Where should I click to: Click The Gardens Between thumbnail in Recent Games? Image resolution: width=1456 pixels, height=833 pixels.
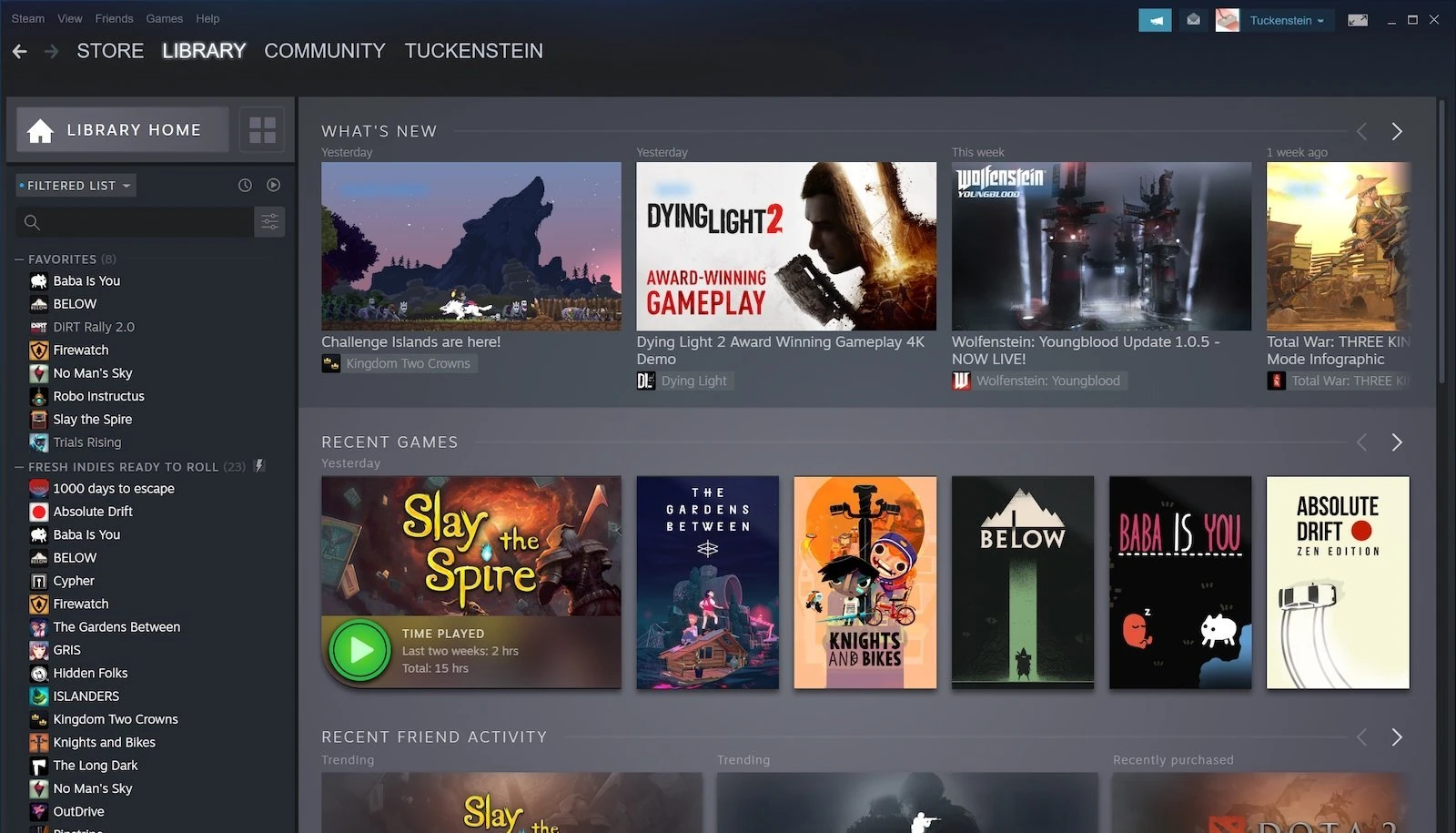tap(707, 583)
